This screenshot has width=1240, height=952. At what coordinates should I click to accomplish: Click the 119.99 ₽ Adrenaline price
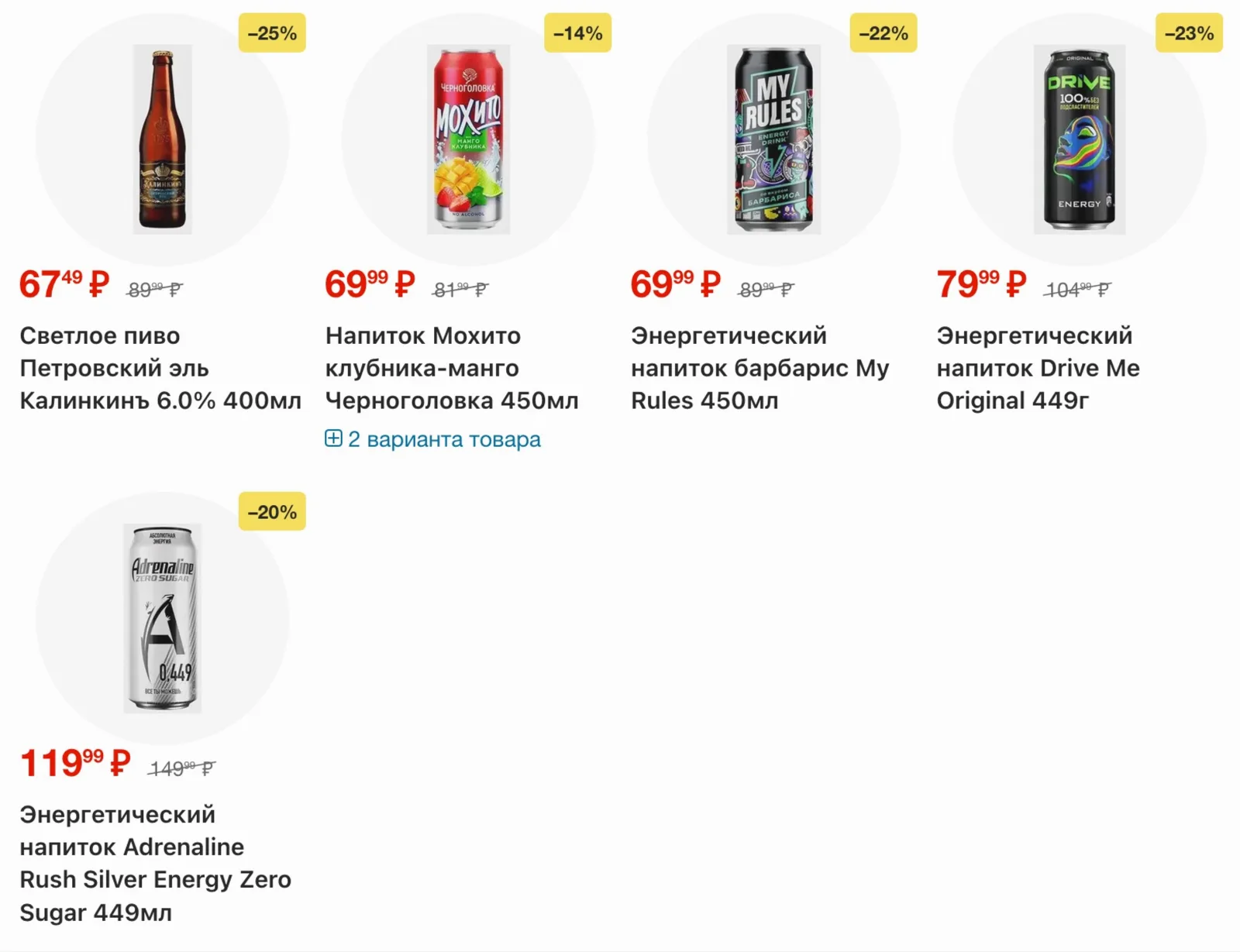(x=75, y=763)
